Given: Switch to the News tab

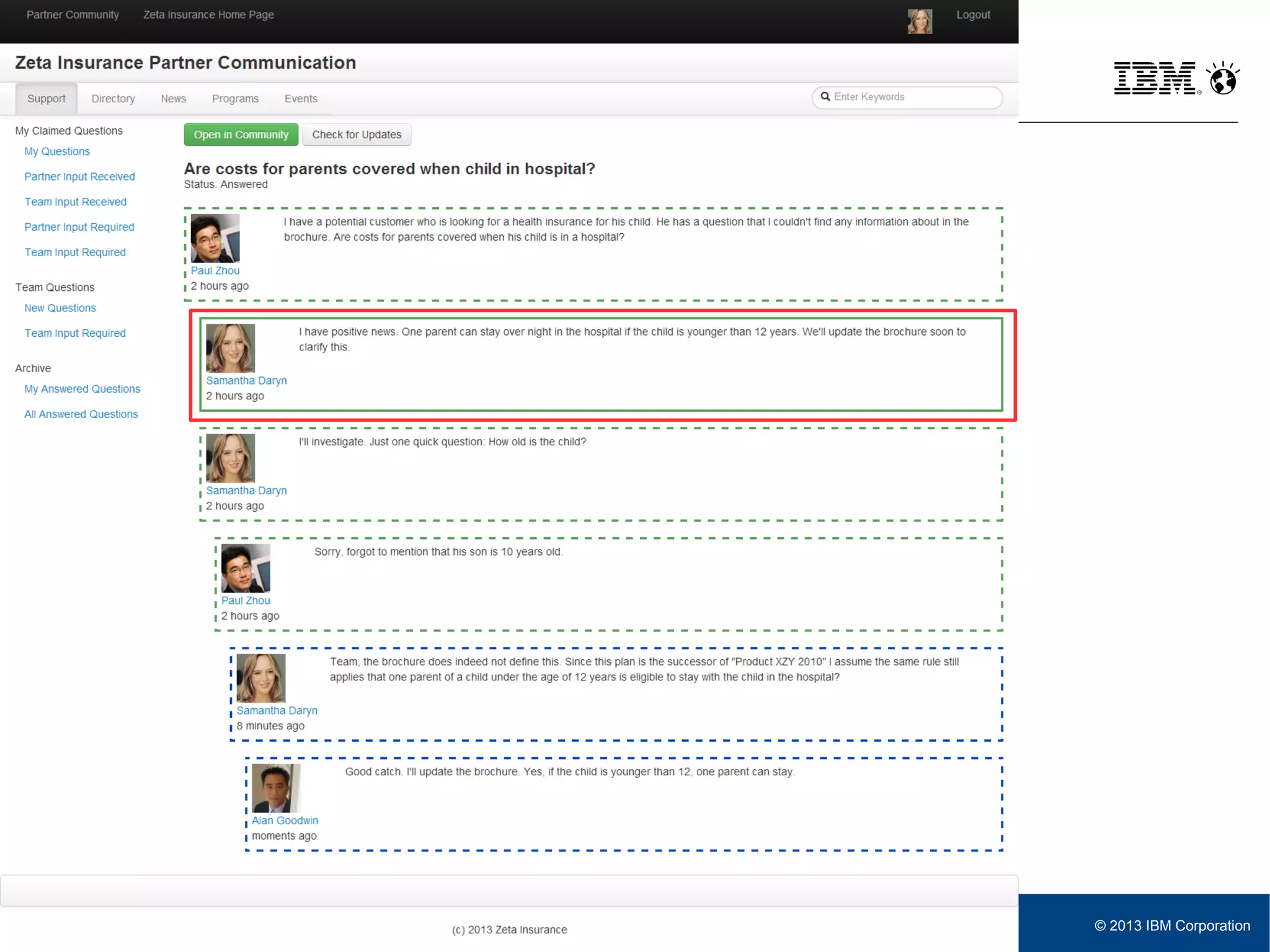Looking at the screenshot, I should (173, 99).
